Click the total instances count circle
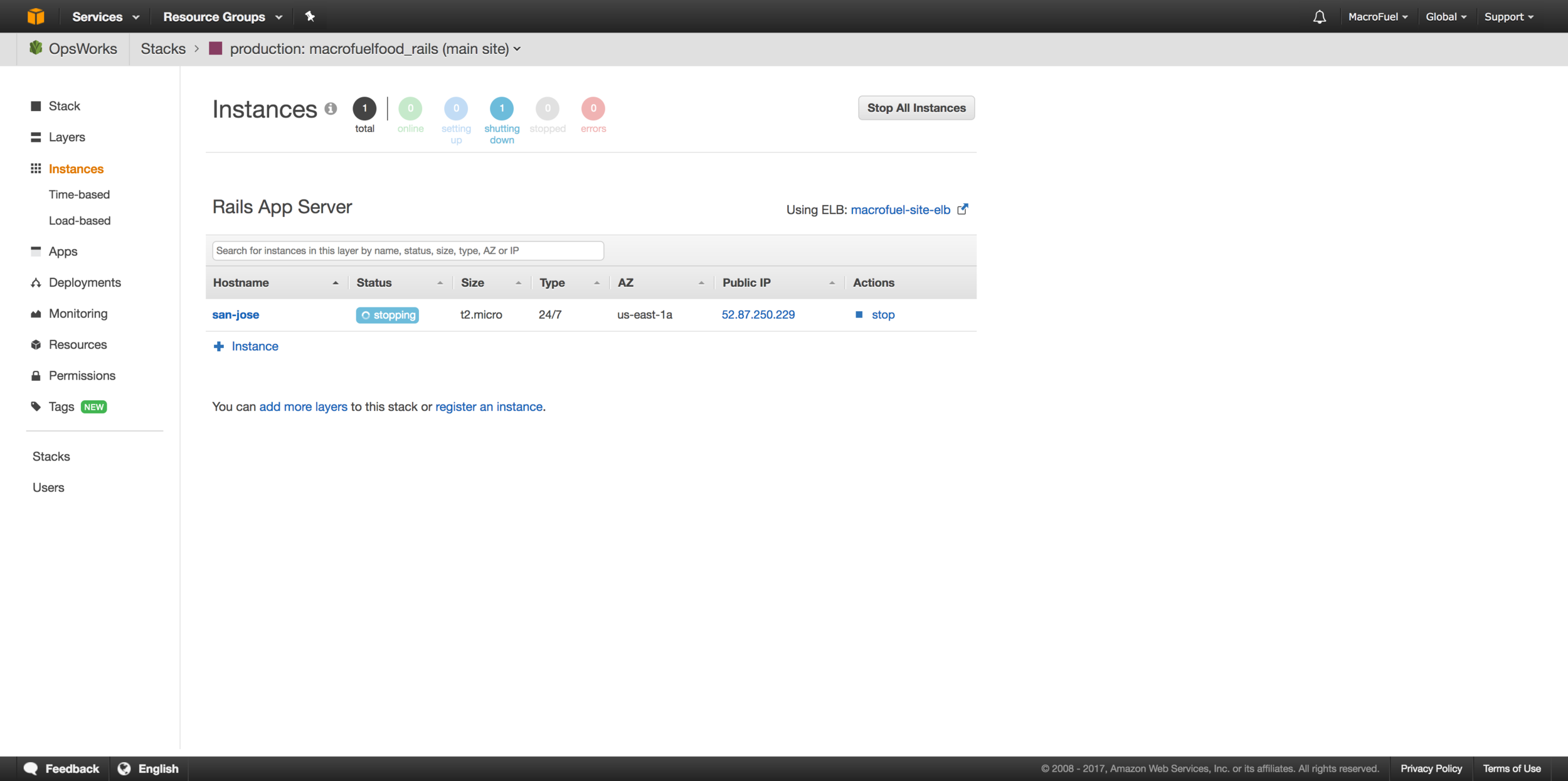Viewport: 1568px width, 781px height. point(364,108)
